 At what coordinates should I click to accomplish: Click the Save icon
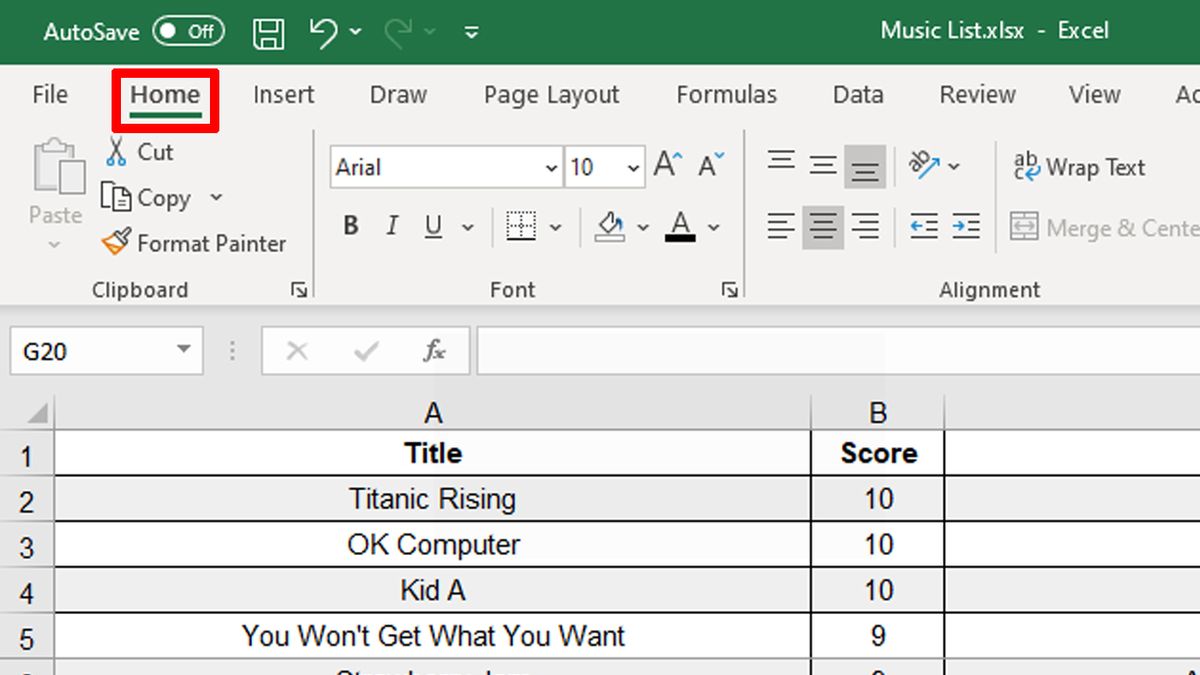point(268,31)
